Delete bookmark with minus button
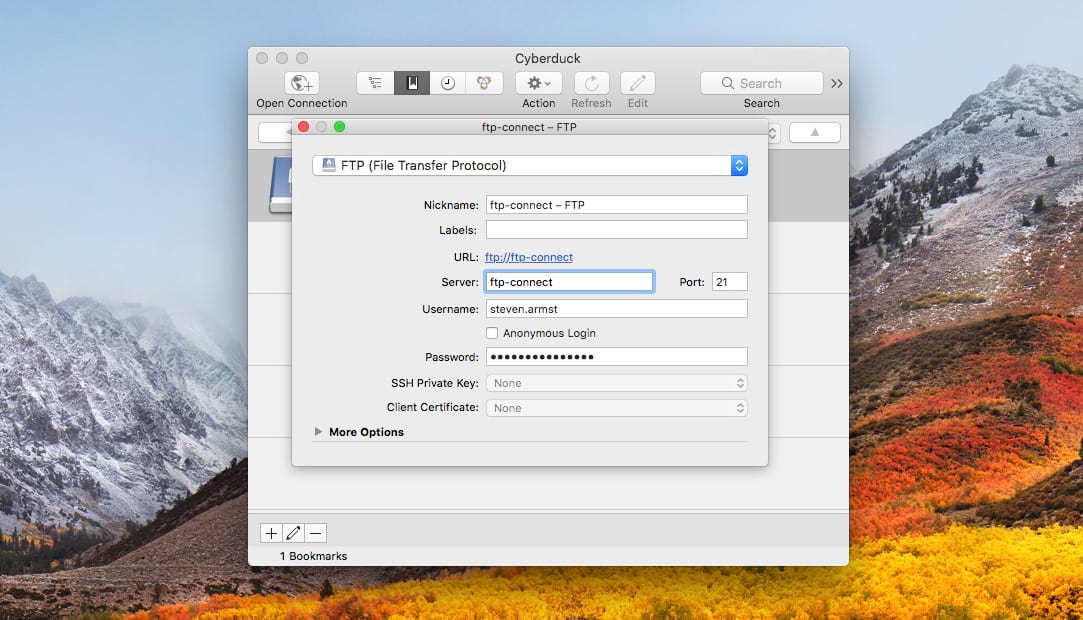This screenshot has width=1083, height=620. pyautogui.click(x=316, y=533)
